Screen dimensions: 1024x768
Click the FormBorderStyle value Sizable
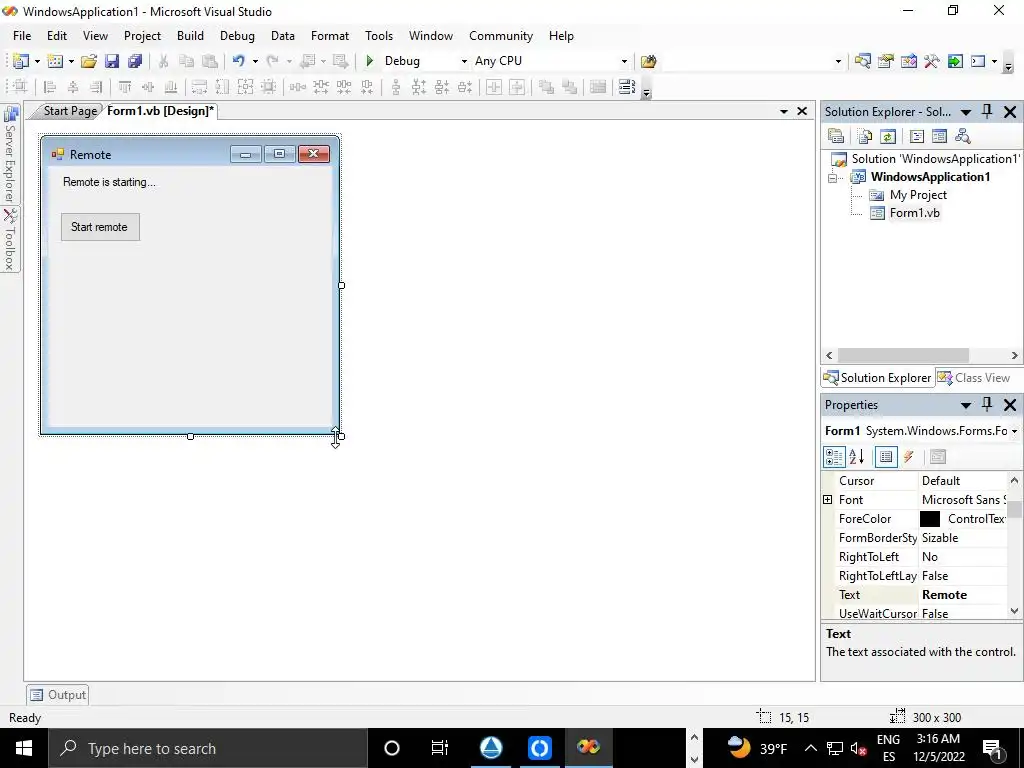(963, 538)
